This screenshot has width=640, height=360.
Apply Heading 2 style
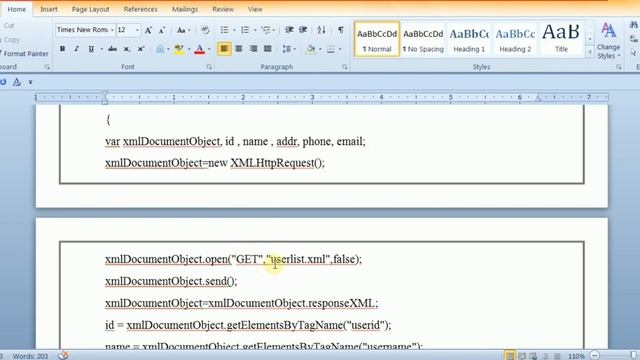515,40
